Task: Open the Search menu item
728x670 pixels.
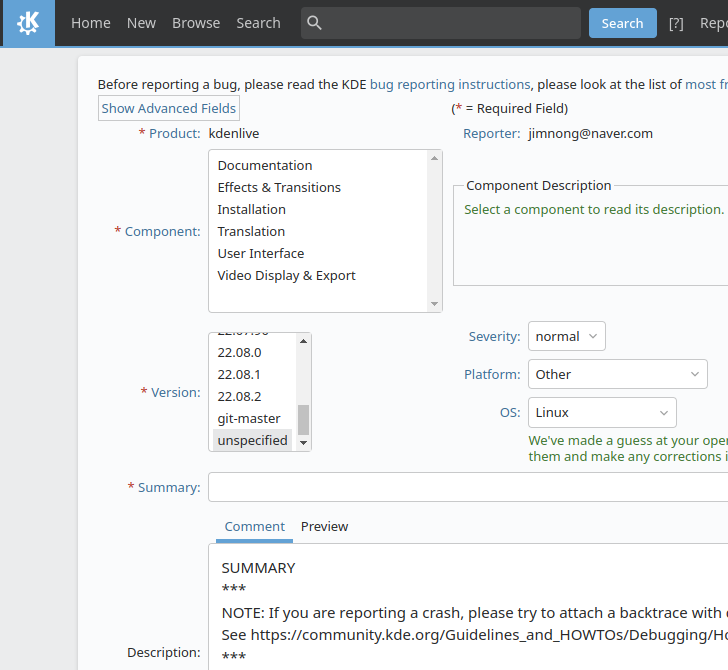Action: [x=258, y=23]
